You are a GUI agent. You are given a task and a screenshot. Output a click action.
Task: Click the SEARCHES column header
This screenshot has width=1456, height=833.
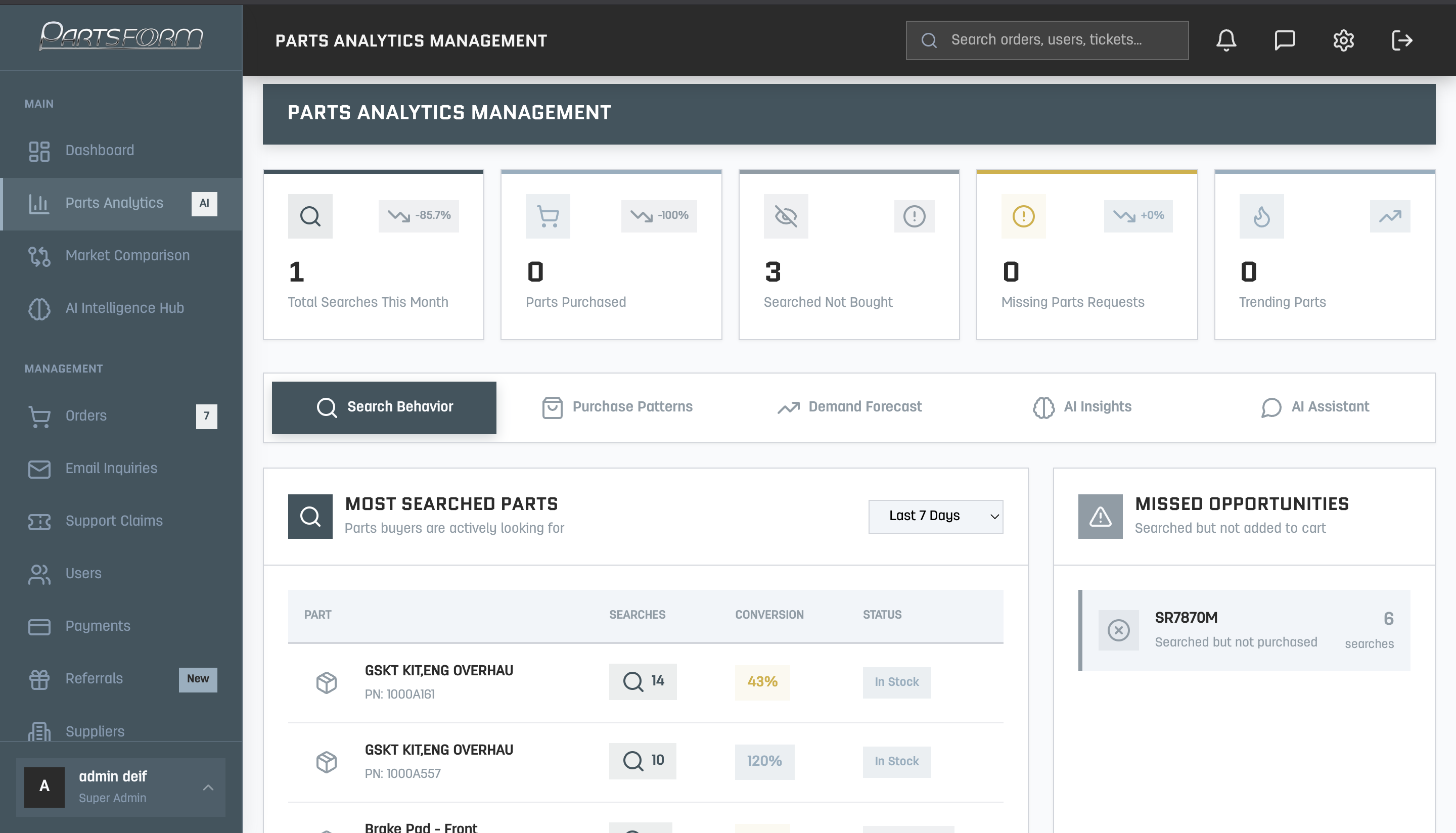[x=637, y=615]
